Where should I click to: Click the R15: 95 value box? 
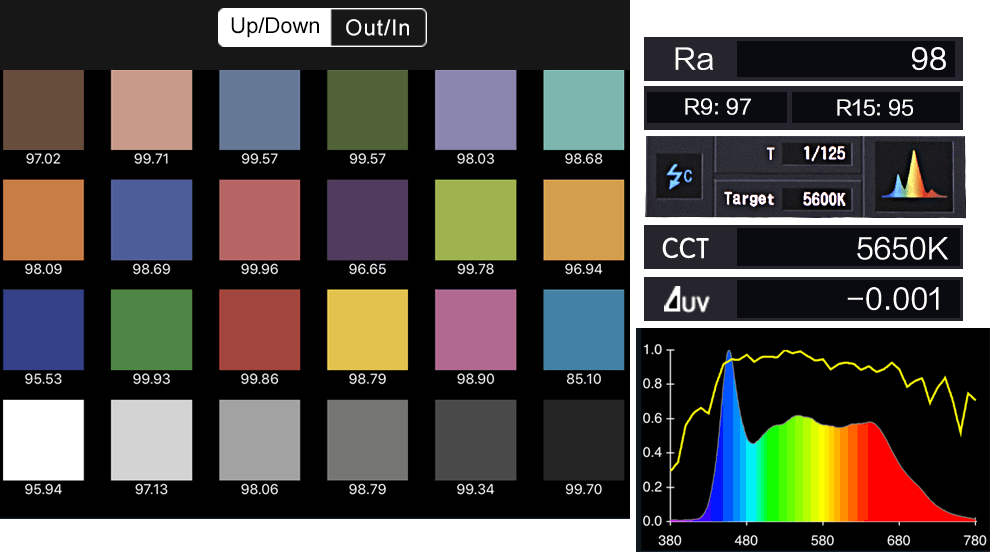point(875,107)
